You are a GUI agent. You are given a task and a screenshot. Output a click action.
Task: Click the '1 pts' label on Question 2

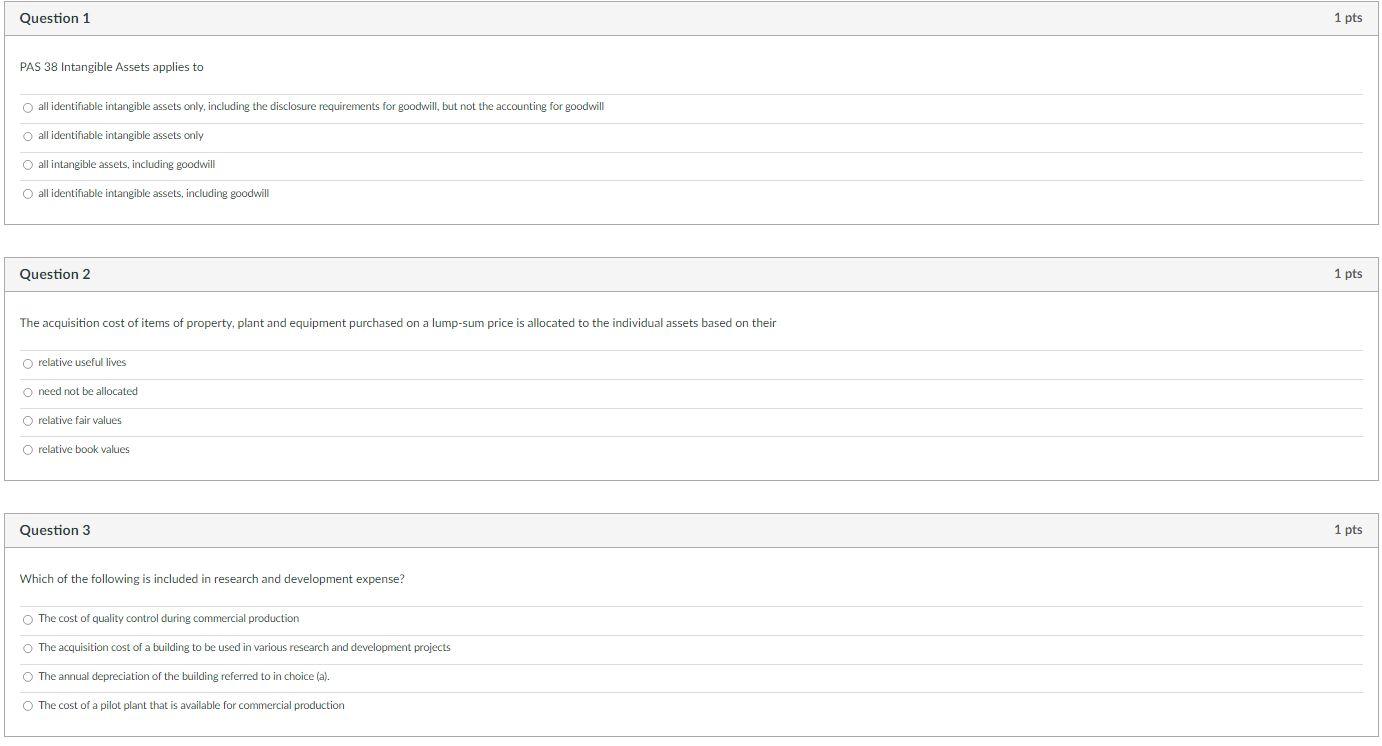[x=1347, y=273]
